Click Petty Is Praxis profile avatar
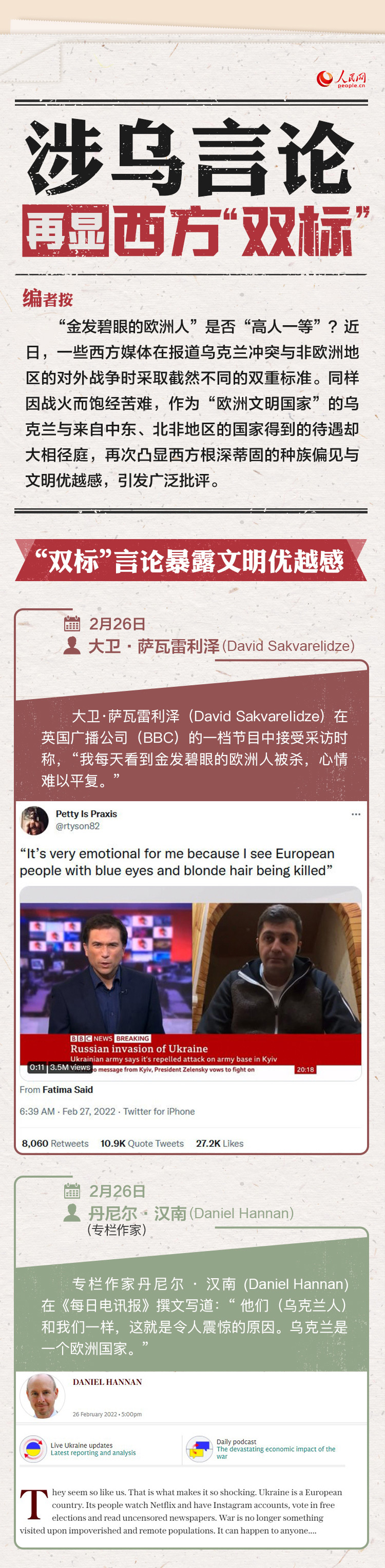The height and width of the screenshot is (1568, 385). [x=34, y=820]
